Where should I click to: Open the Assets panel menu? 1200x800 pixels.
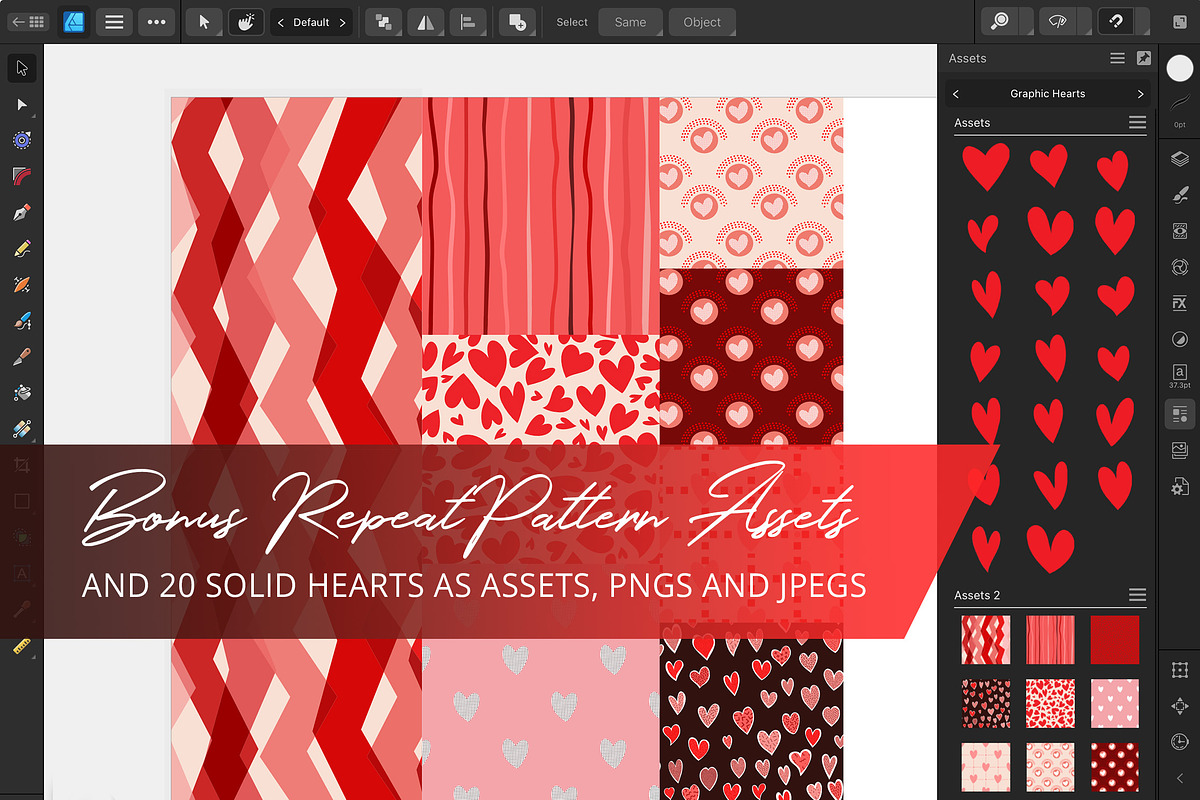coord(1118,58)
